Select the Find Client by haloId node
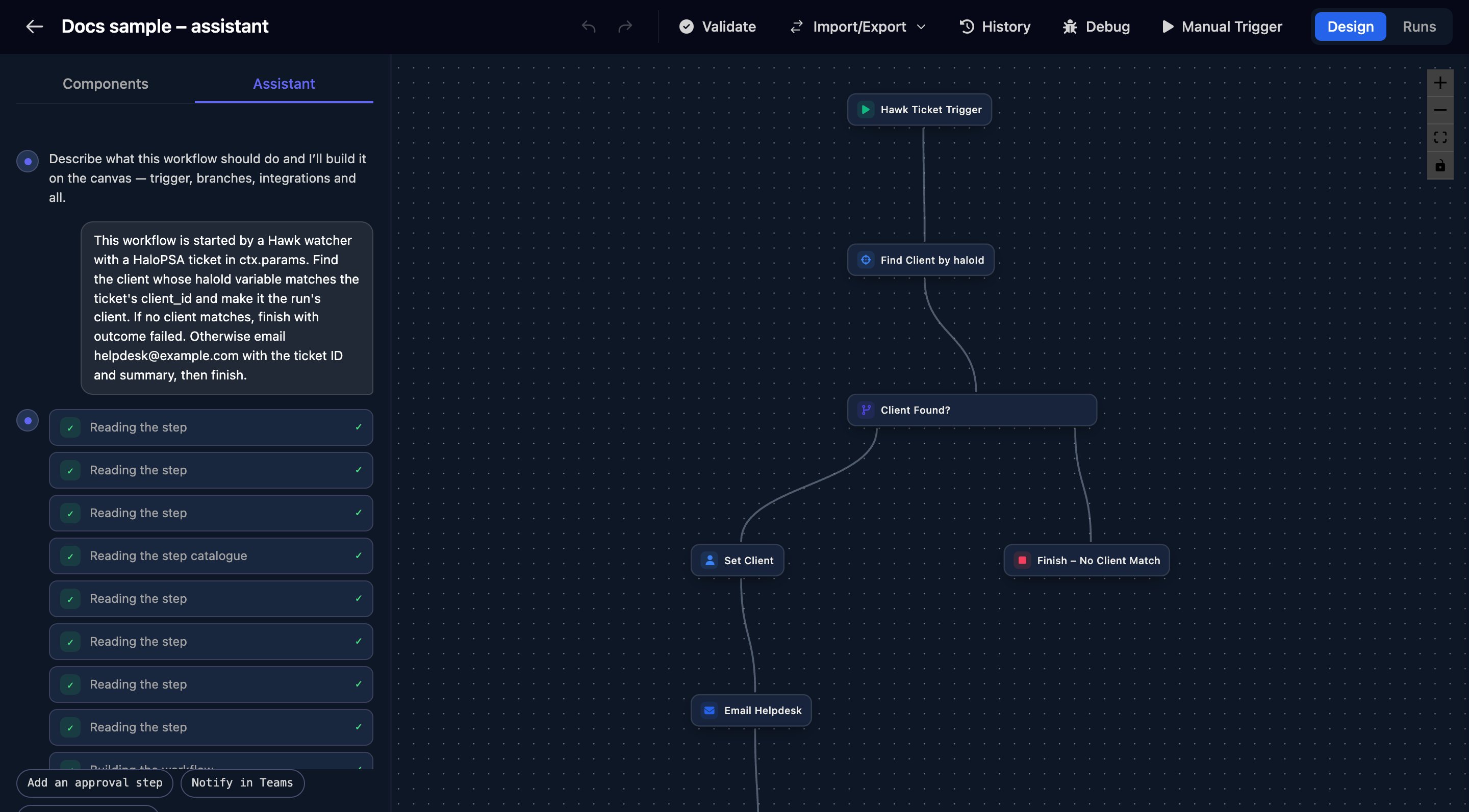The height and width of the screenshot is (812, 1469). [x=920, y=260]
